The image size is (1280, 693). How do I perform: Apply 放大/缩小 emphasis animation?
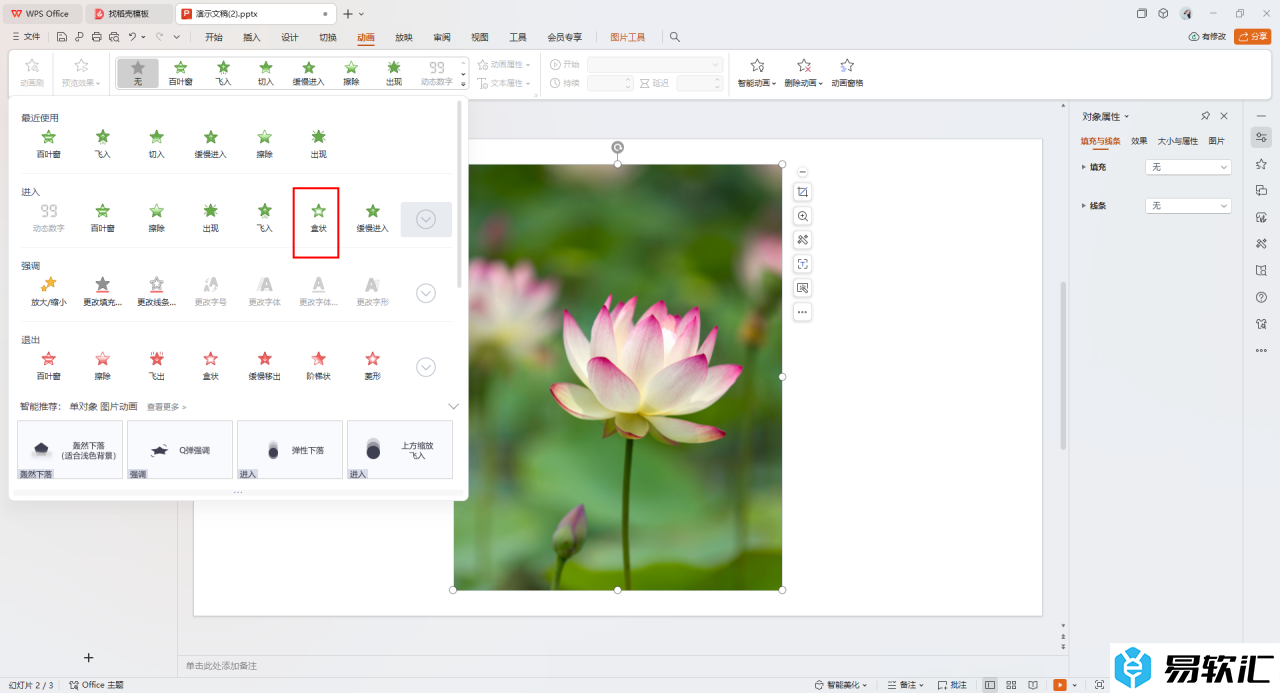48,292
